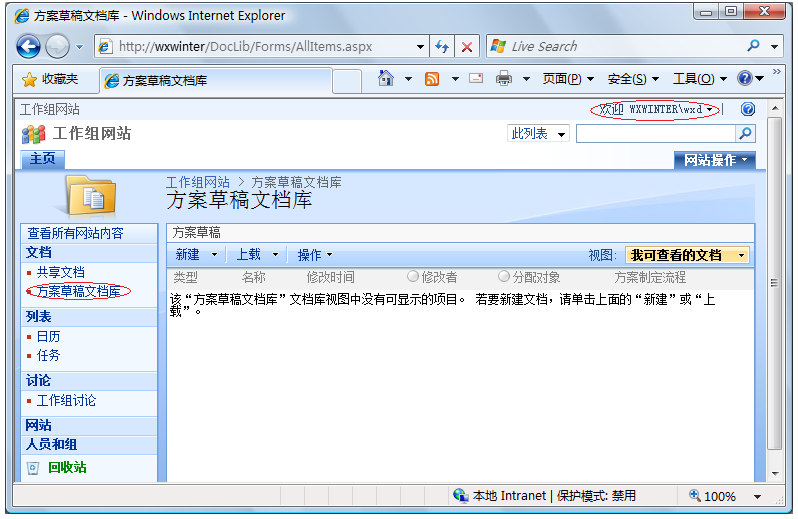Open the 页面(P) menu
This screenshot has height=519, width=798.
coord(568,79)
